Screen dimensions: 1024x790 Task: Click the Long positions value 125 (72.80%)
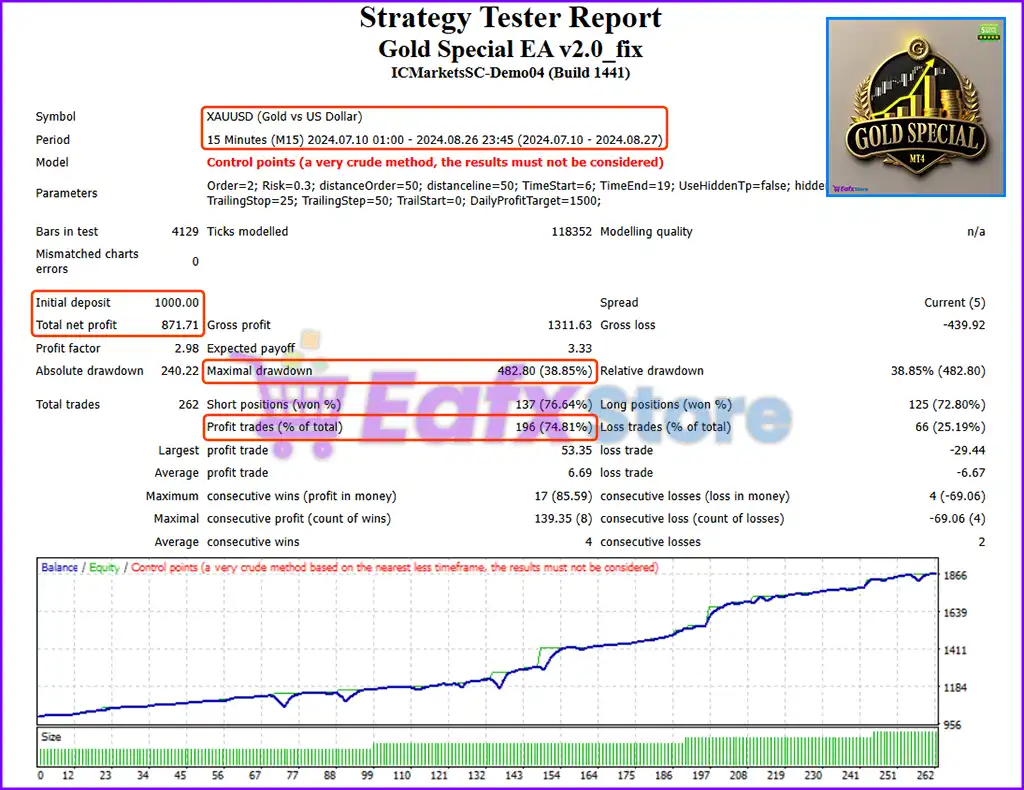click(946, 404)
